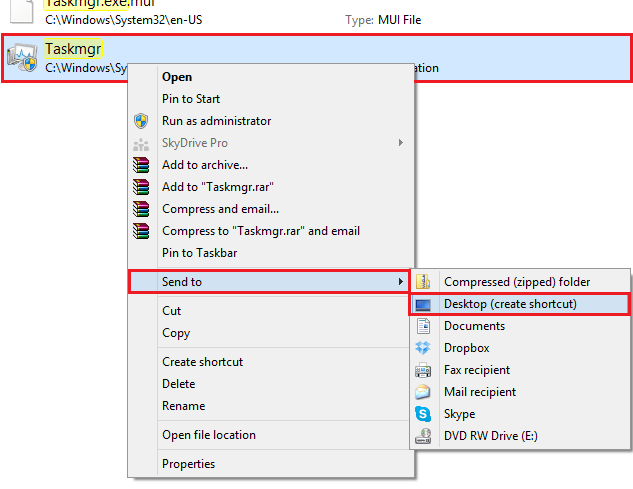
Task: Choose Rename in the context menu
Action: point(271,406)
